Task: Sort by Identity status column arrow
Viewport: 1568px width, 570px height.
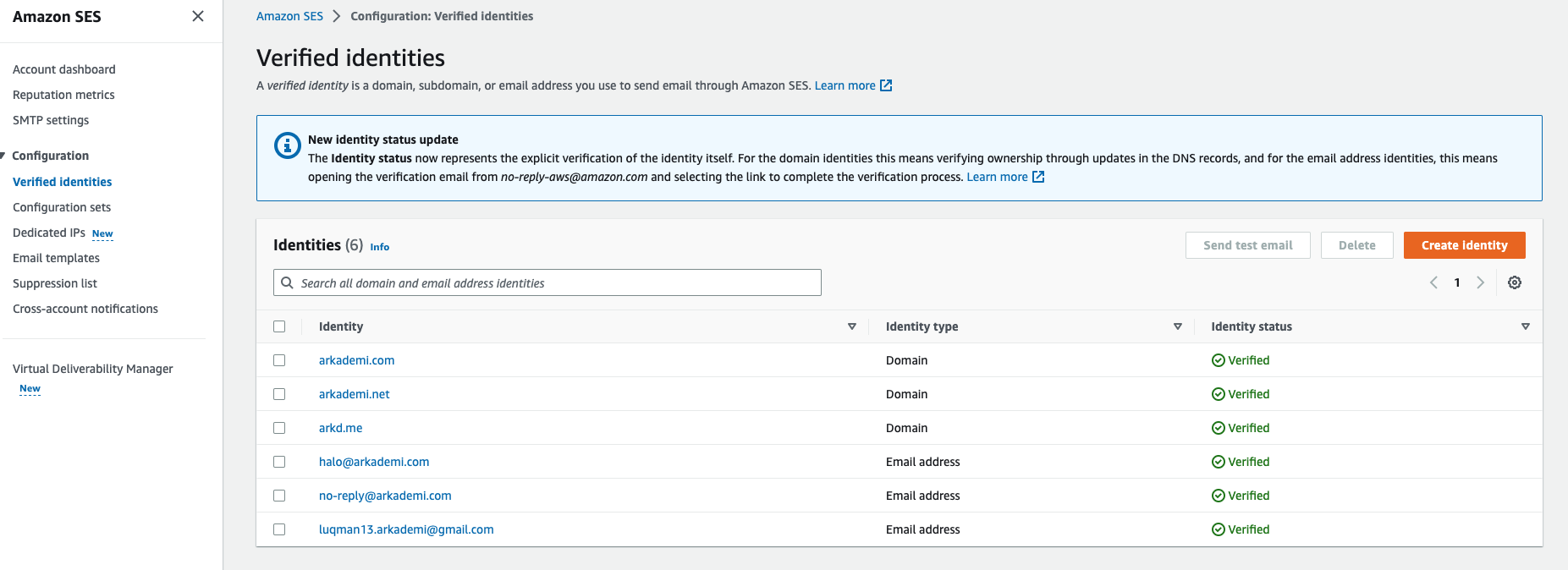Action: 1525,326
